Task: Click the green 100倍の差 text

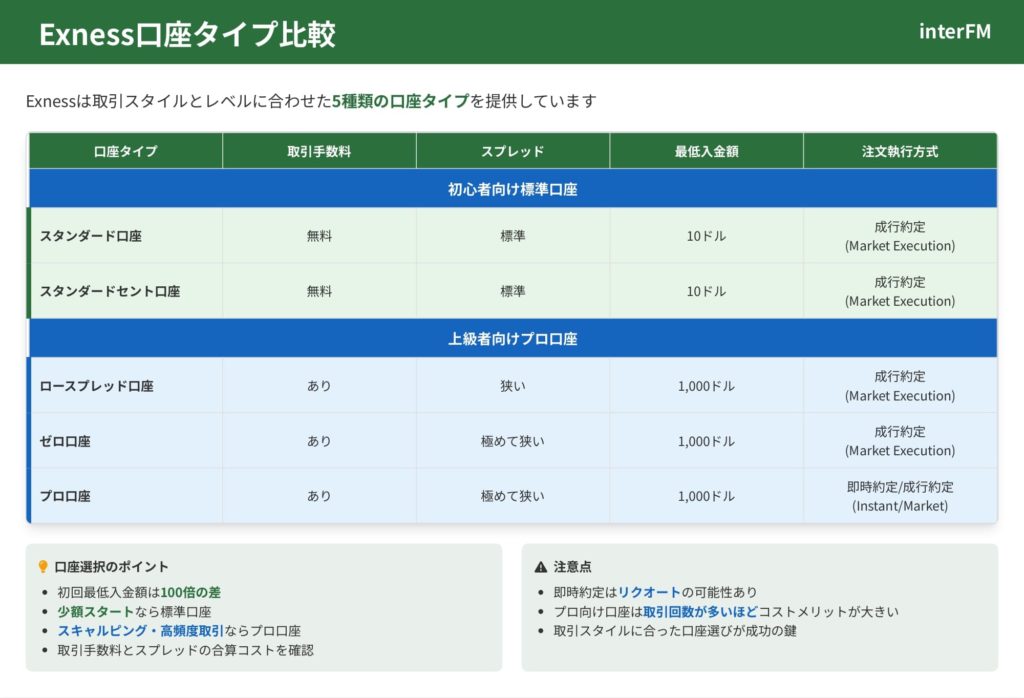Action: pos(191,592)
